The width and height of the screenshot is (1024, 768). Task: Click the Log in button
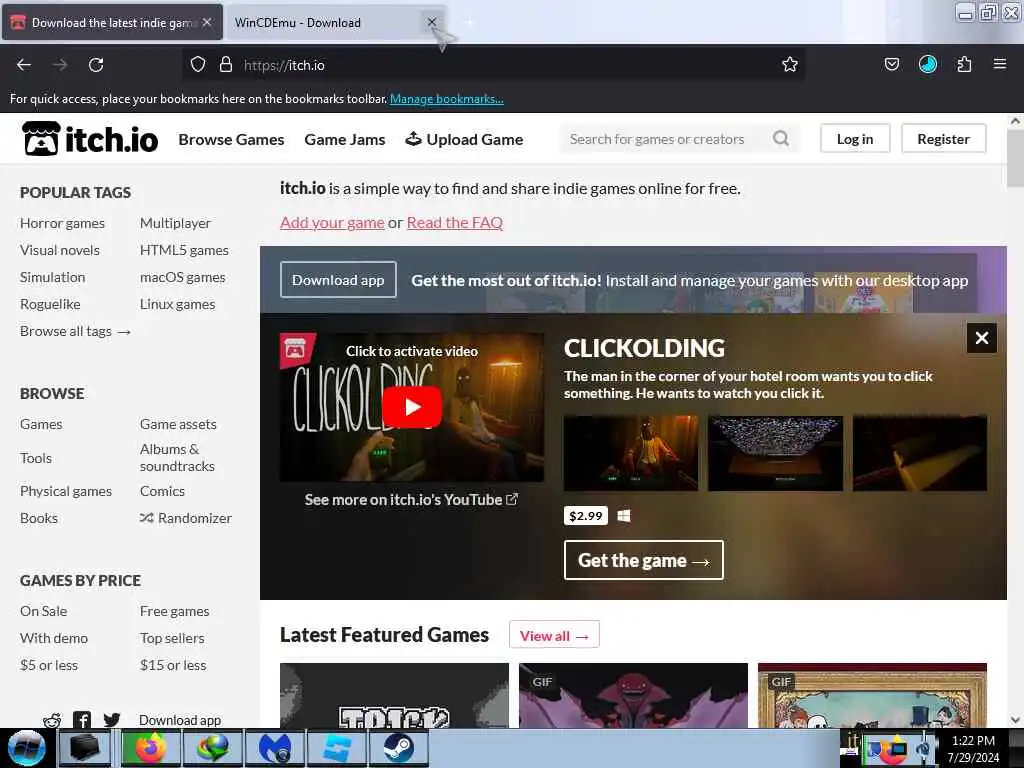click(855, 138)
